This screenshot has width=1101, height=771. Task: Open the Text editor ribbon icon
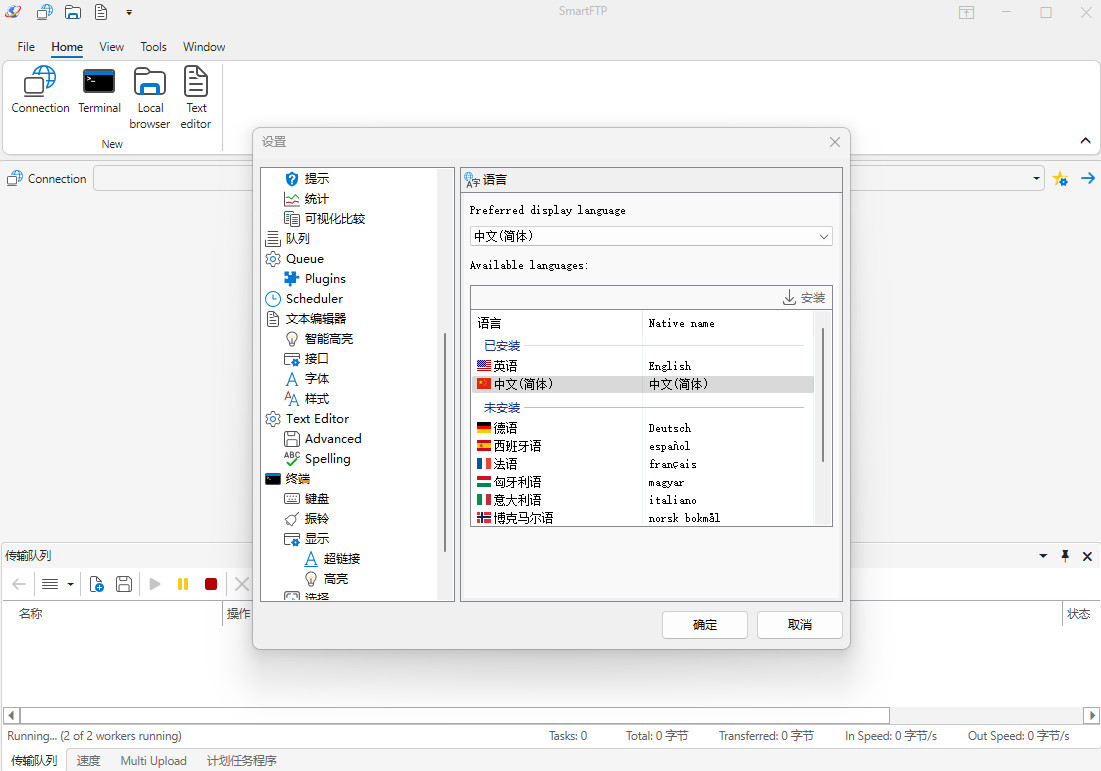(196, 98)
